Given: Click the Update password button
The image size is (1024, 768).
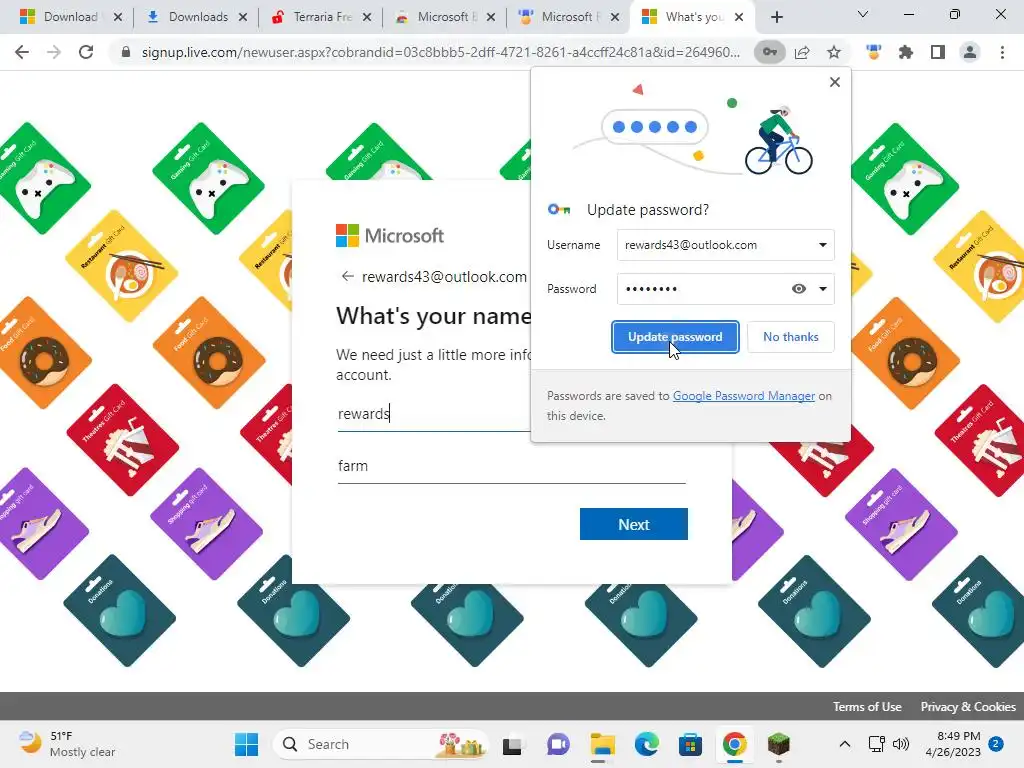Looking at the screenshot, I should (x=675, y=337).
